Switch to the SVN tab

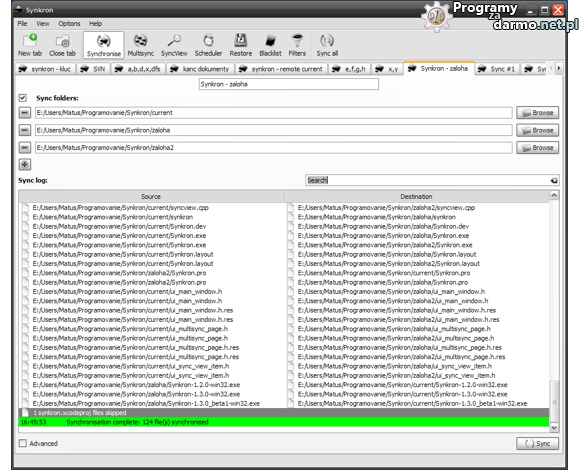(x=93, y=69)
